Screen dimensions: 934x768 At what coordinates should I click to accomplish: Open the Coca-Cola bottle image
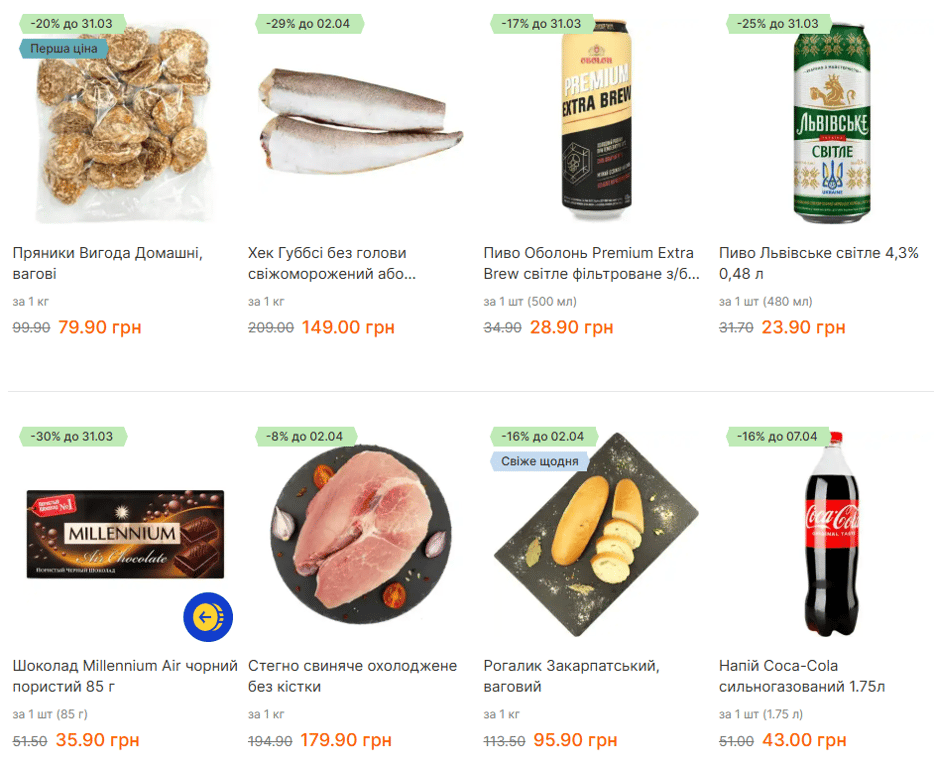point(832,534)
